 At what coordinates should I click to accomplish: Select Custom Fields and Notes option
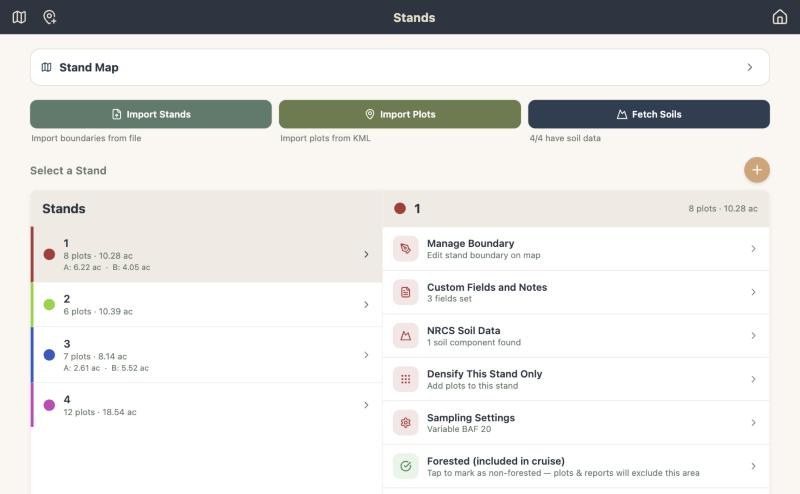point(576,292)
